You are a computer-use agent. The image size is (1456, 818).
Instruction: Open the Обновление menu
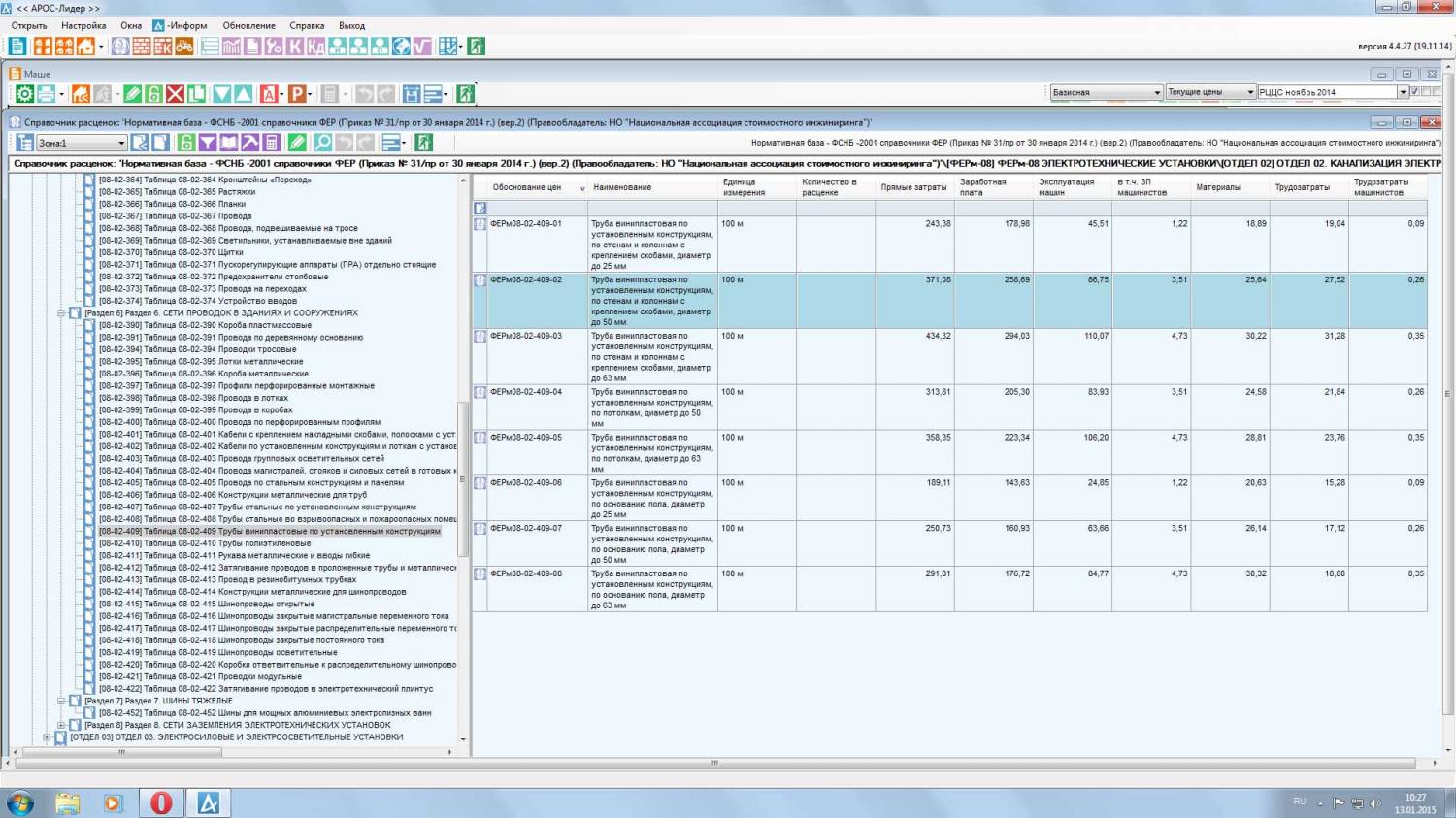(x=248, y=26)
